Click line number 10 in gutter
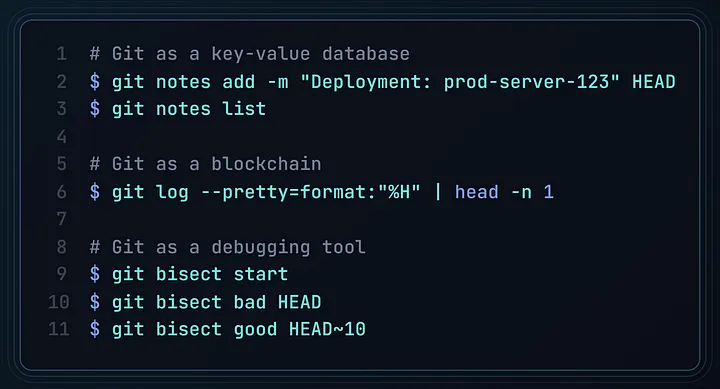720x389 pixels. [x=59, y=302]
